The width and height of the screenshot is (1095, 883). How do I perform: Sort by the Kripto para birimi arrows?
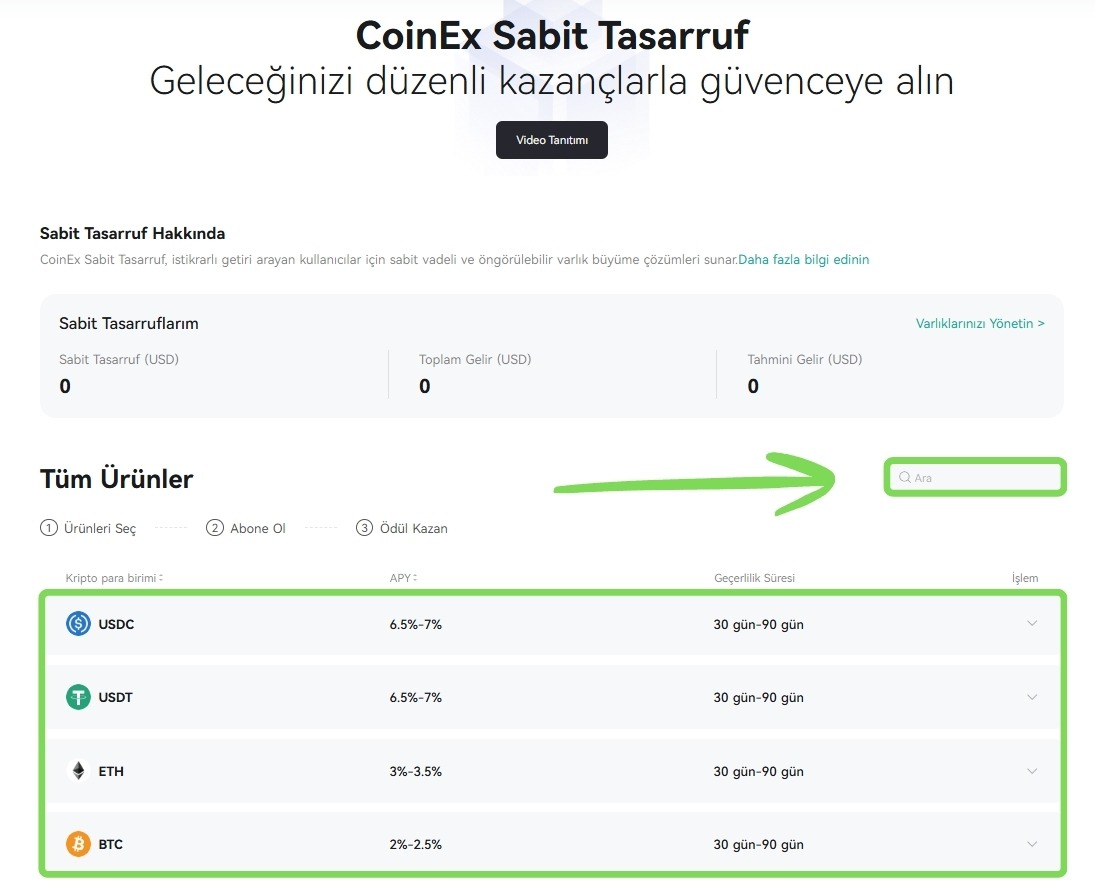(161, 578)
